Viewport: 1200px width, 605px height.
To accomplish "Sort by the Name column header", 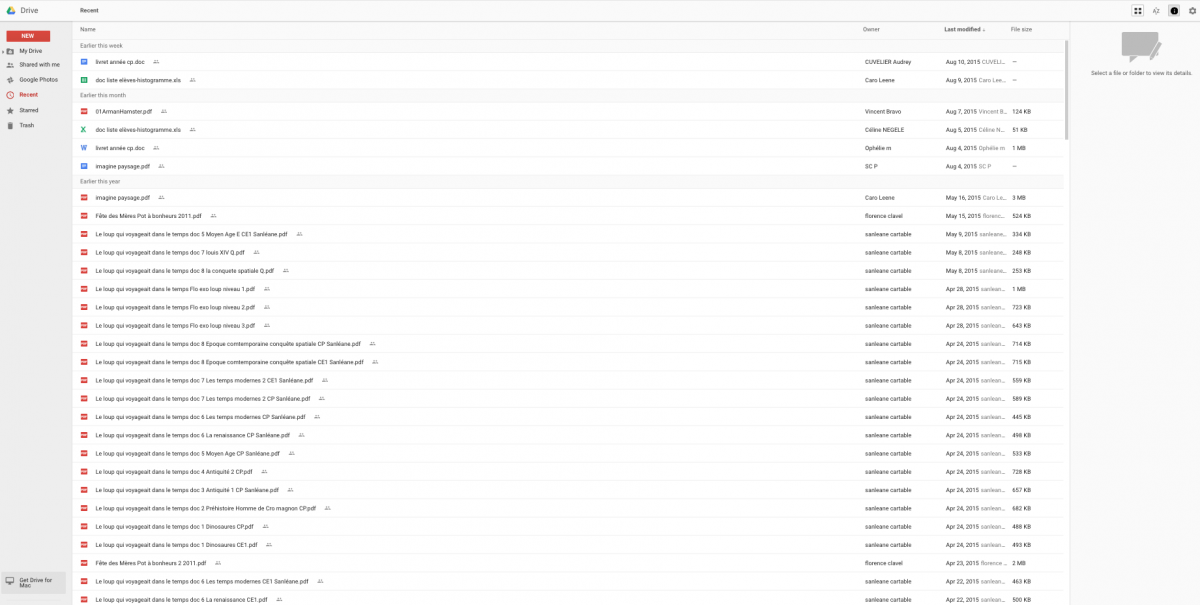I will click(88, 29).
